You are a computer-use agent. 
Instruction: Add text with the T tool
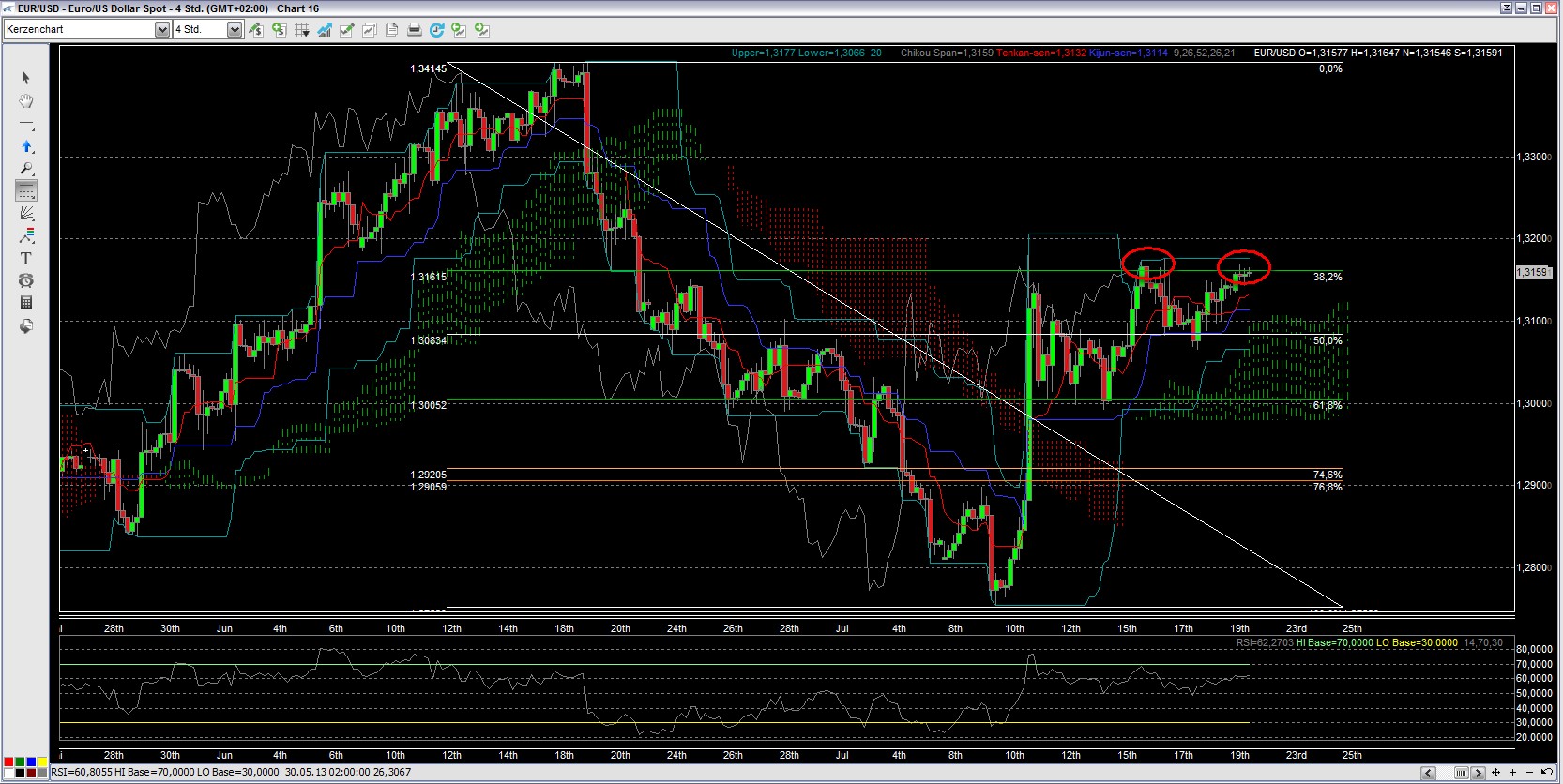point(26,258)
